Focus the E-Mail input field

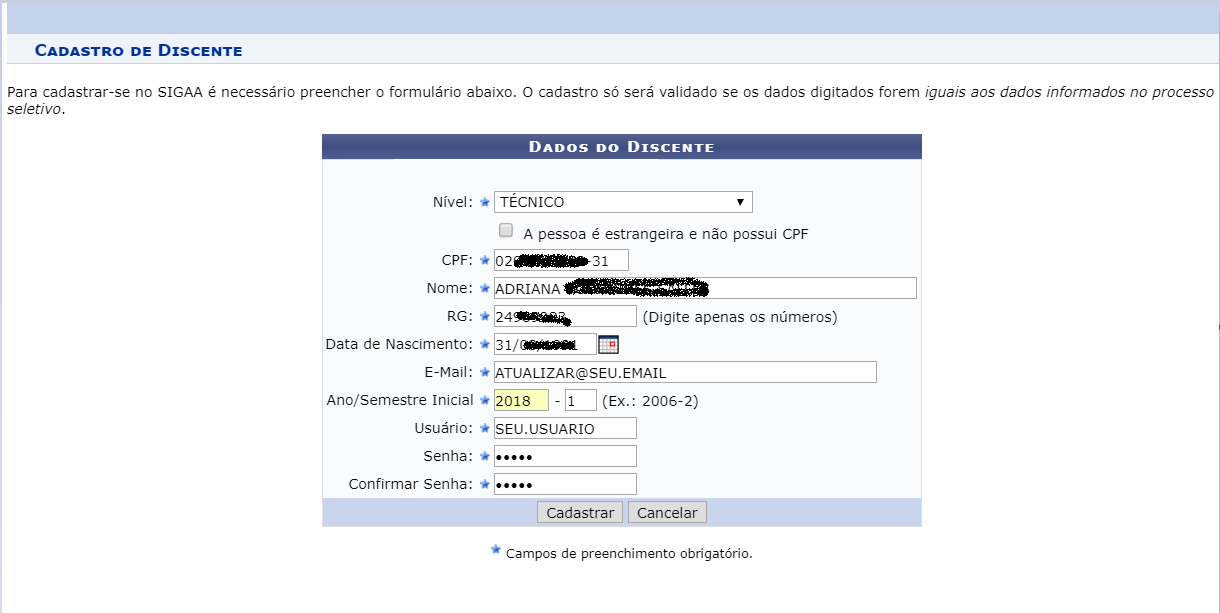pyautogui.click(x=685, y=373)
